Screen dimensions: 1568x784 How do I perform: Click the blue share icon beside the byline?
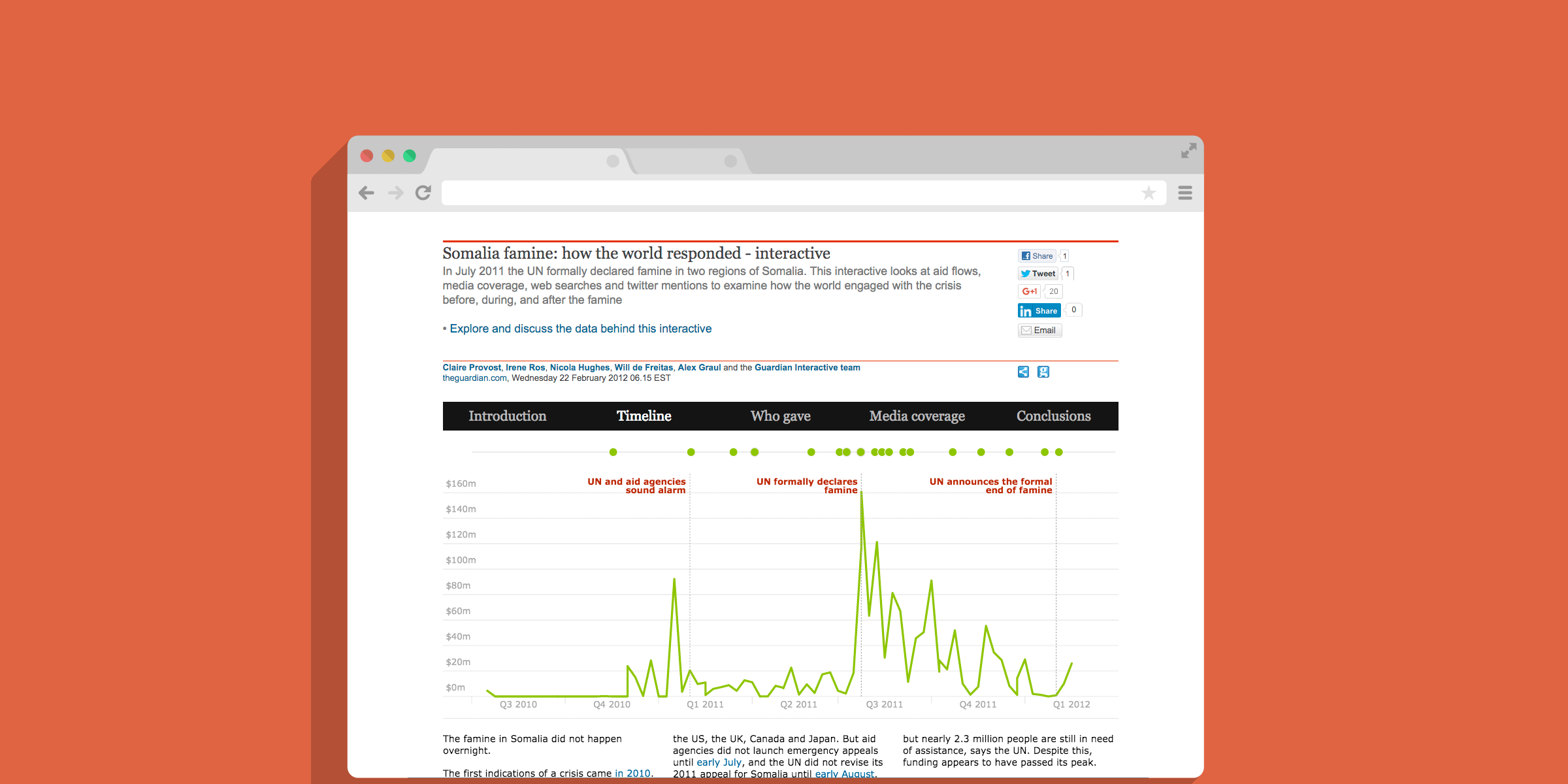pyautogui.click(x=1023, y=372)
